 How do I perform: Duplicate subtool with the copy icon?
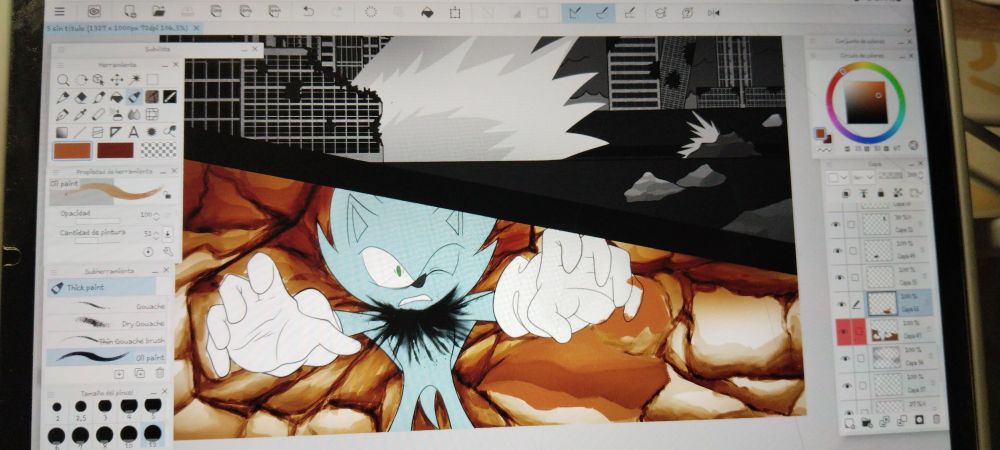coord(140,374)
